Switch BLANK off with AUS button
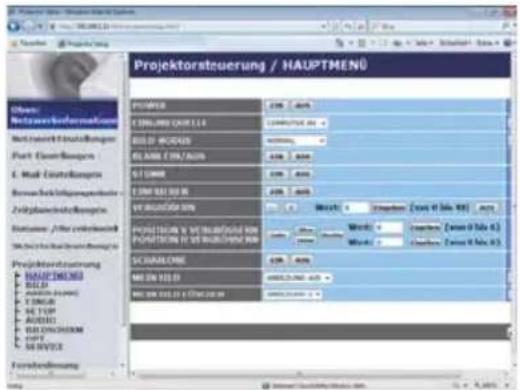520x390 pixels. [302, 156]
